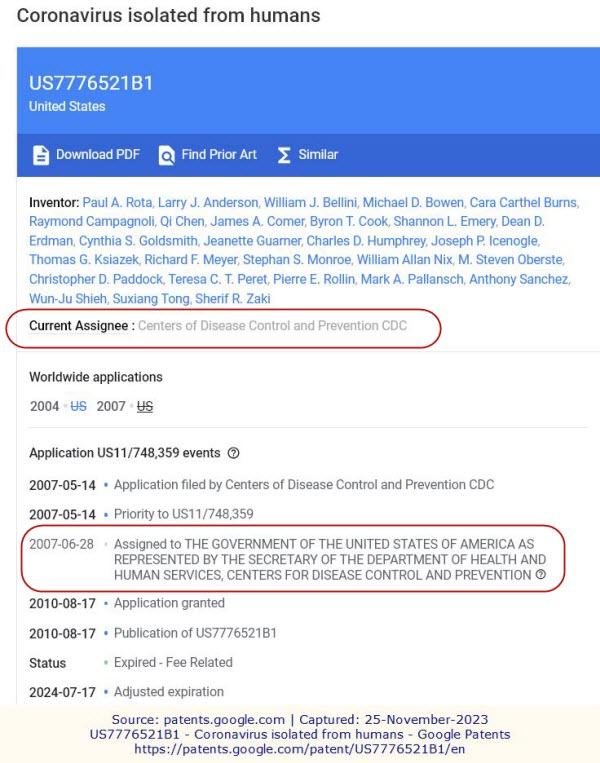
Task: Open inventor Larry J. Anderson link
Action: point(208,202)
